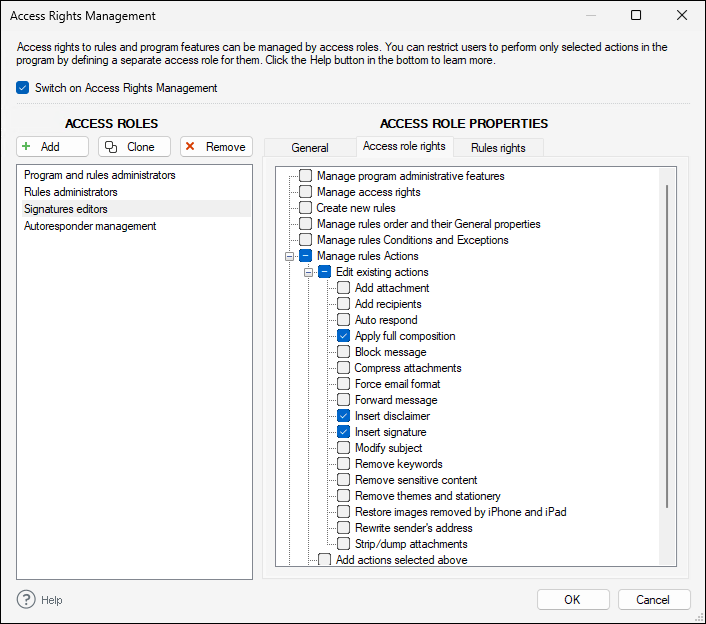Toggle the Manage rules Actions checkbox
This screenshot has width=706, height=624.
pos(306,256)
